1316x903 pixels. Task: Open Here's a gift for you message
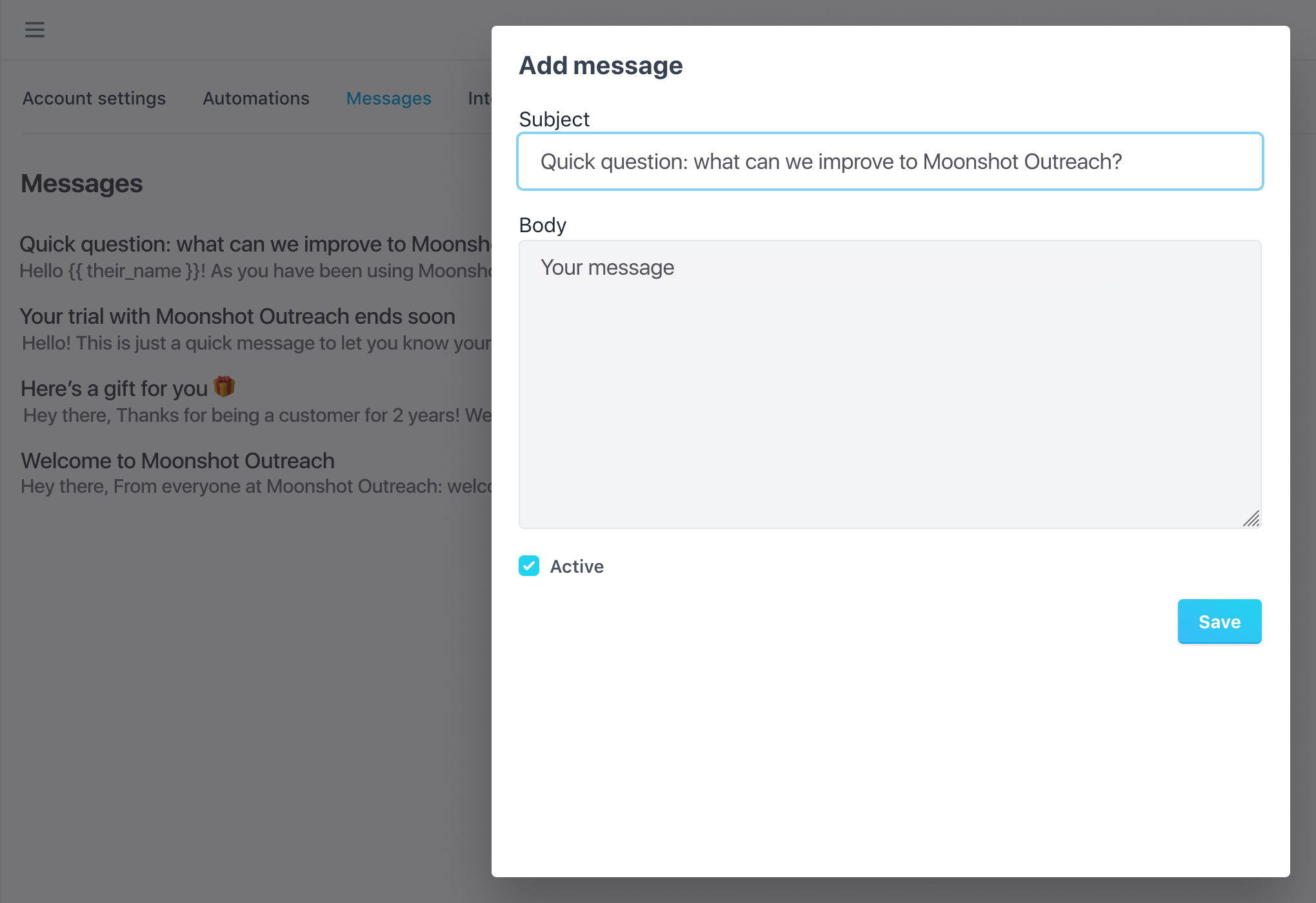click(114, 389)
